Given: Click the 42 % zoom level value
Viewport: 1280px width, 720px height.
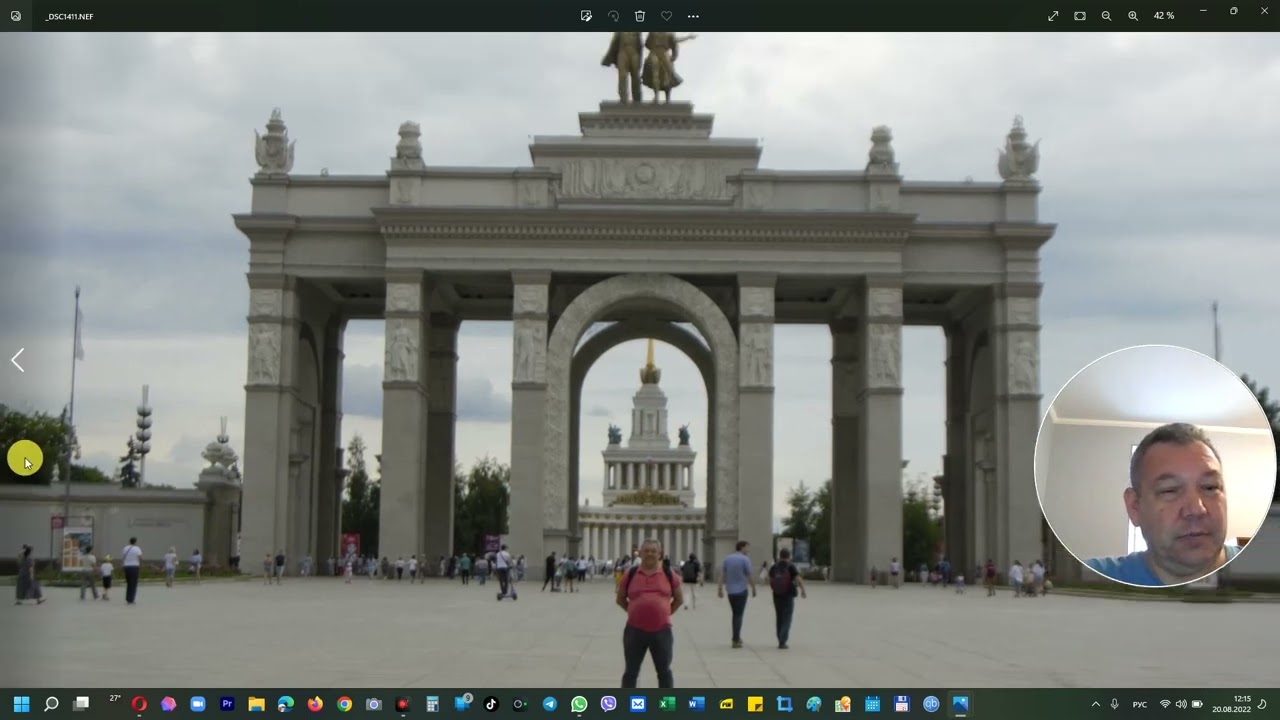Looking at the screenshot, I should click(x=1164, y=16).
